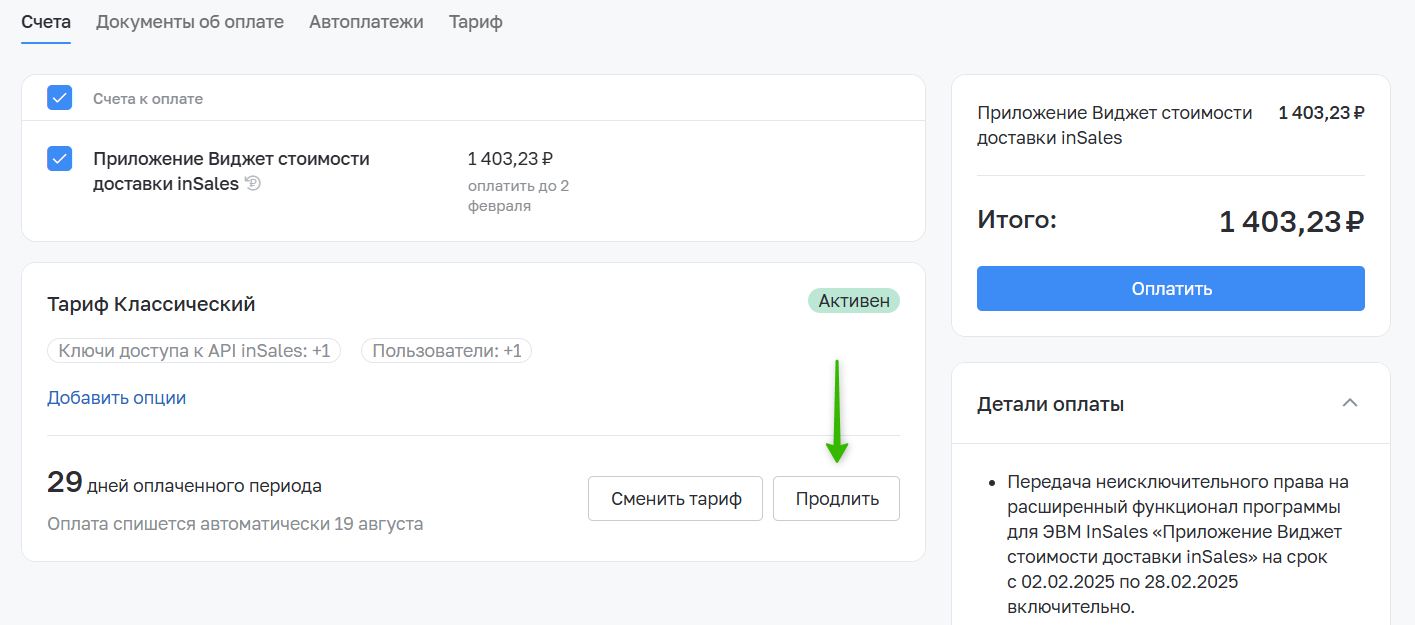Click the 29 дней оплаченного периода text

(x=184, y=484)
